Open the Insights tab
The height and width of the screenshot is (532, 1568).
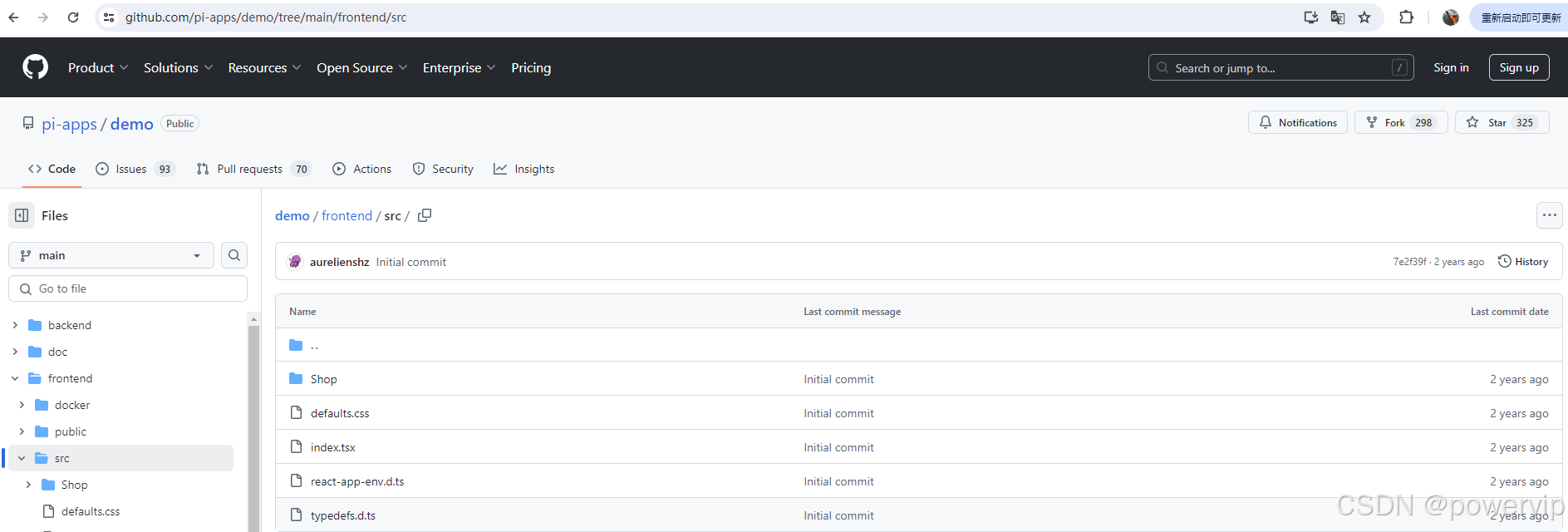click(x=523, y=169)
